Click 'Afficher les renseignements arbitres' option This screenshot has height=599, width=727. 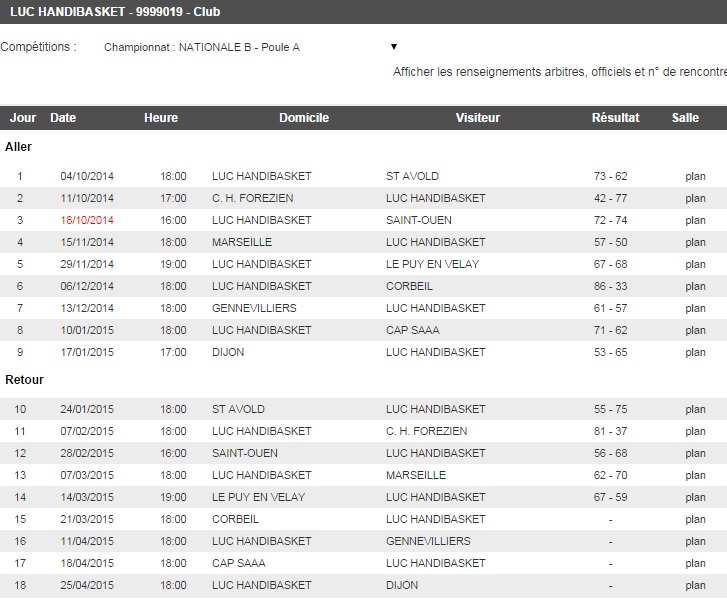(x=560, y=72)
